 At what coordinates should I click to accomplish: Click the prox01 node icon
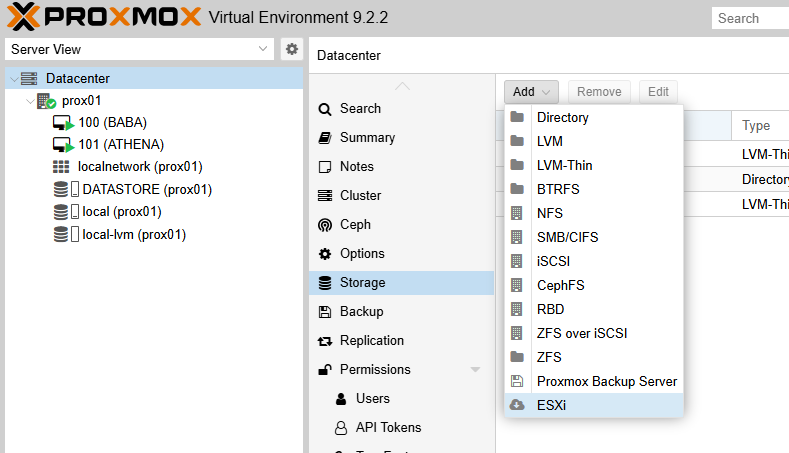46,101
